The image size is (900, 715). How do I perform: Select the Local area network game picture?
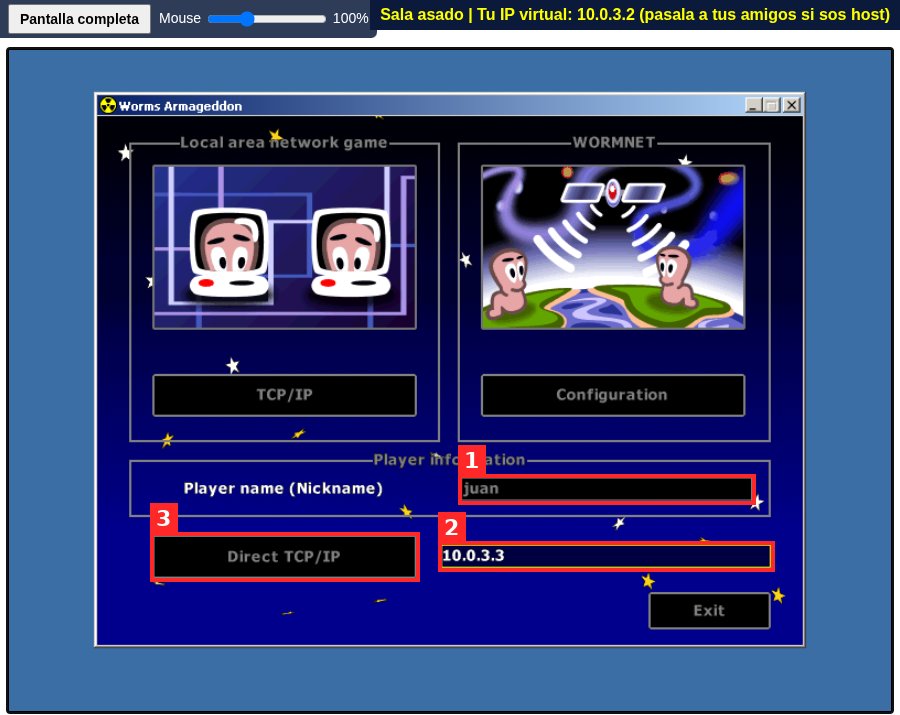point(285,247)
